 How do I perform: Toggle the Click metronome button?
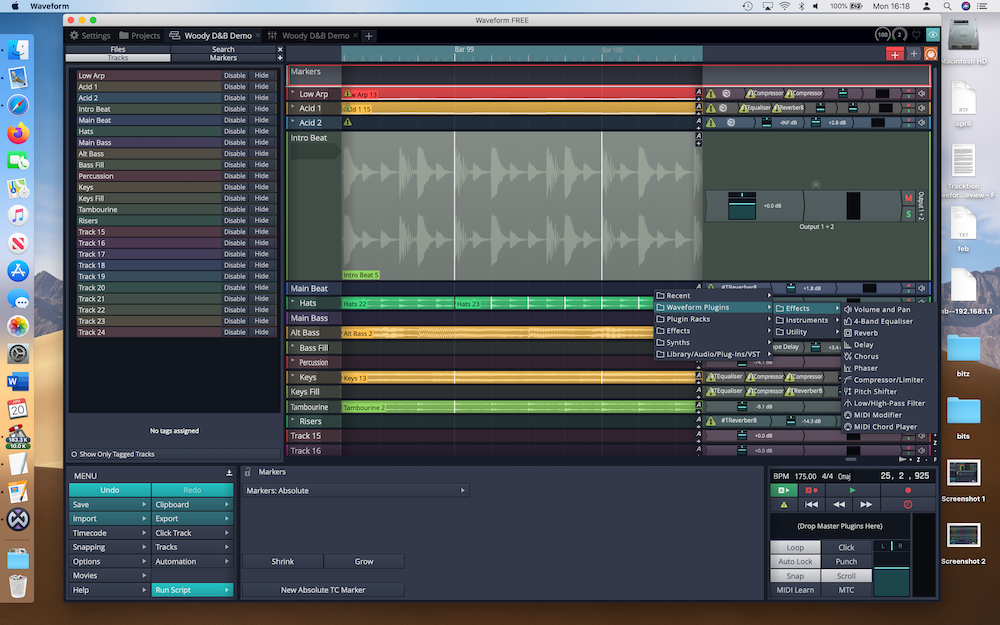click(846, 547)
